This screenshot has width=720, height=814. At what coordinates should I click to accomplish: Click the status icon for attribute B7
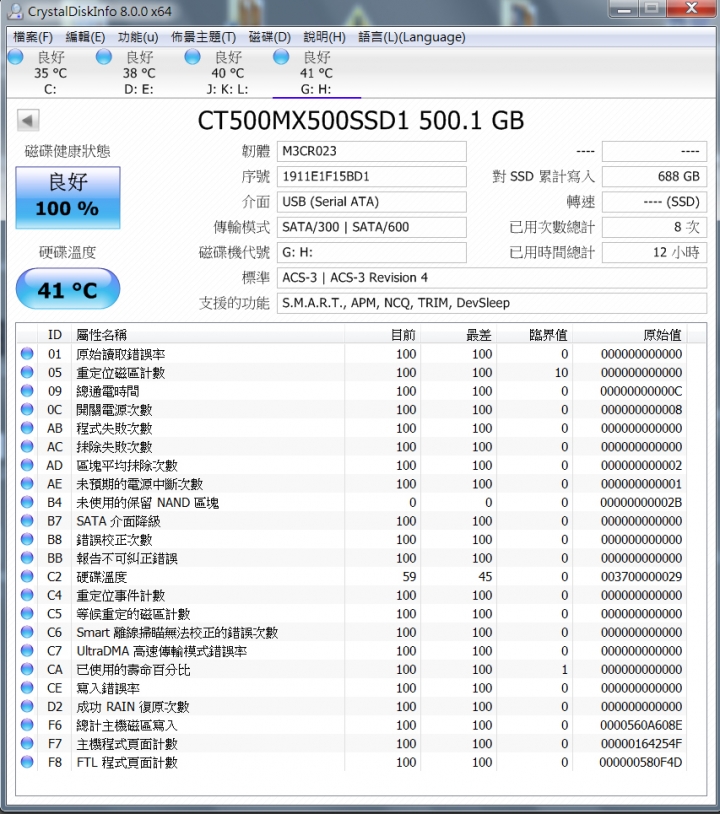click(x=27, y=521)
